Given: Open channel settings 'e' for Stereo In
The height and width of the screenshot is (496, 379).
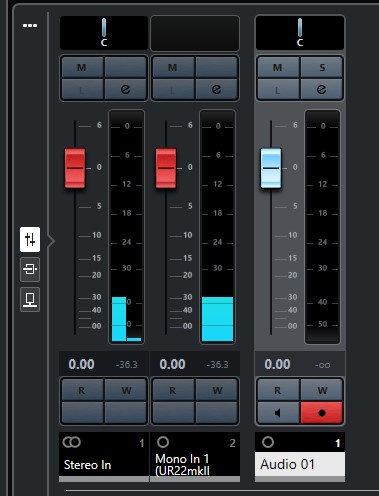Looking at the screenshot, I should (126, 89).
